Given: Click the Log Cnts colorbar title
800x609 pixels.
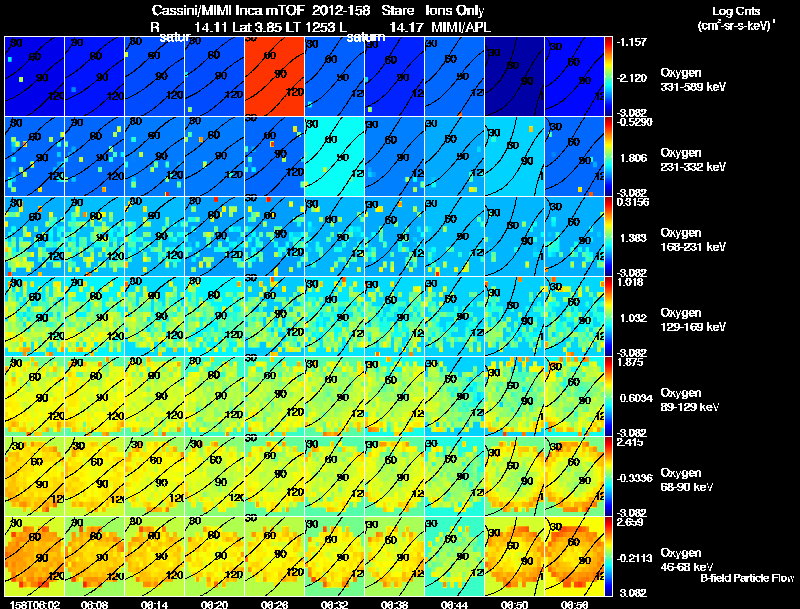Looking at the screenshot, I should (x=736, y=18).
